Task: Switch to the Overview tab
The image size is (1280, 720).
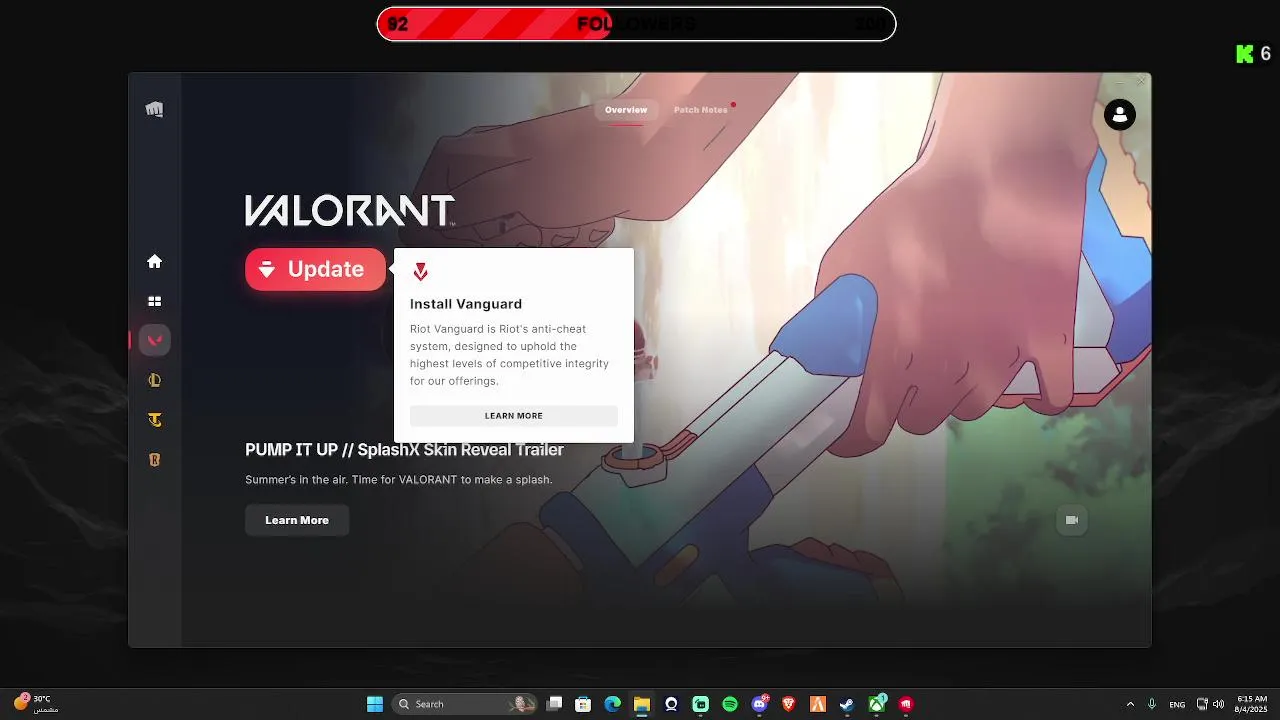Action: [626, 110]
